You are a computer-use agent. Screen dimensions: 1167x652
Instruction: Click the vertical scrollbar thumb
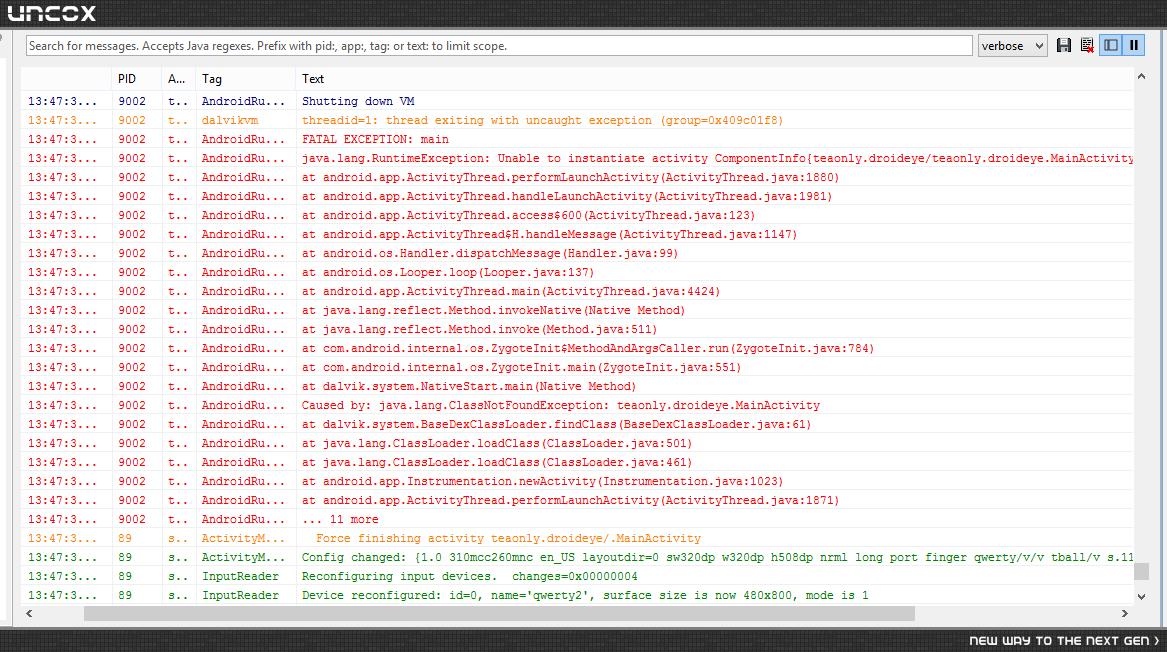1141,571
